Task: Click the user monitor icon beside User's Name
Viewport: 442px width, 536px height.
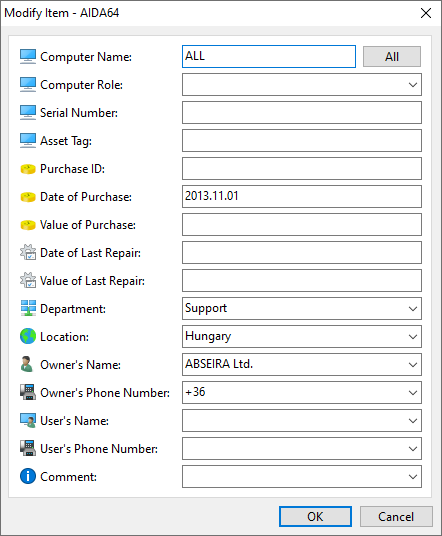Action: coord(28,420)
